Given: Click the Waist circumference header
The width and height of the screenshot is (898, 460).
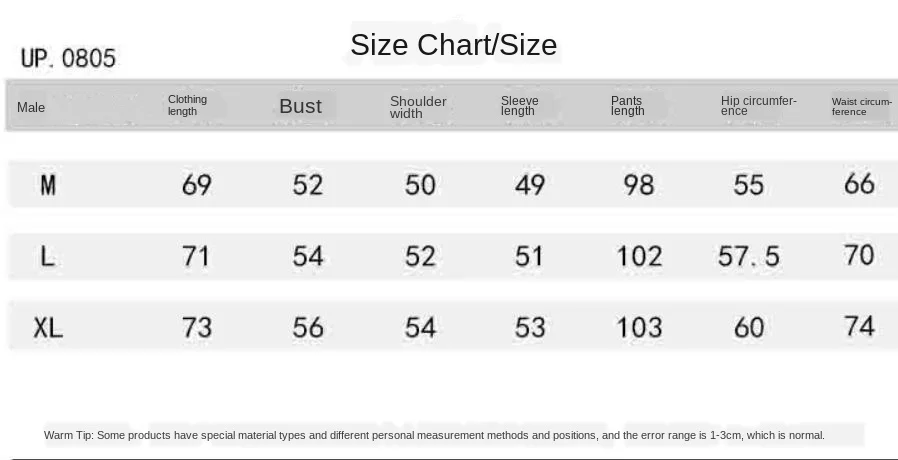Looking at the screenshot, I should (861, 107).
